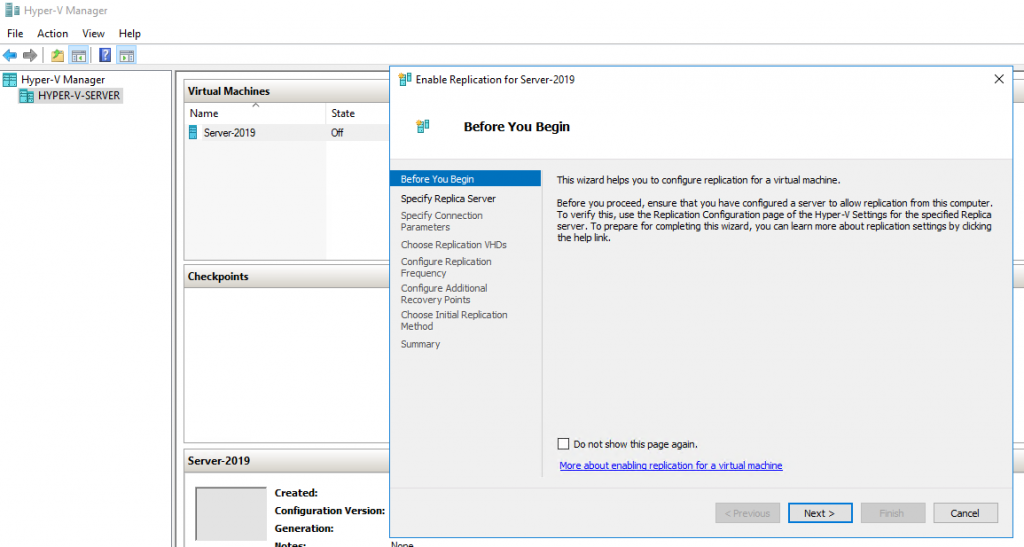Open the Help question mark toolbar icon
The height and width of the screenshot is (547, 1024).
[104, 55]
